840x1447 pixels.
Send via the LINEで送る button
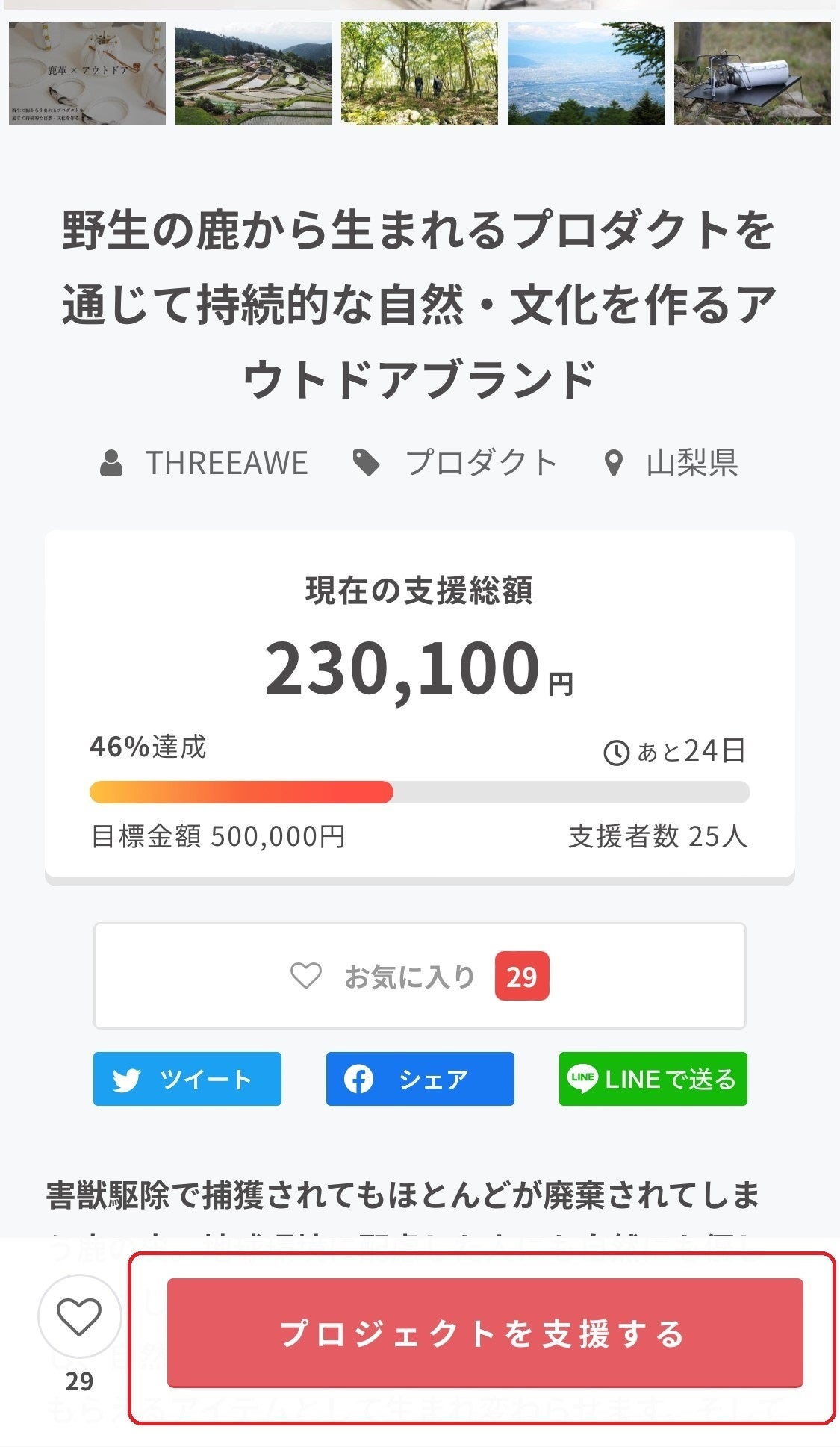click(x=653, y=1079)
